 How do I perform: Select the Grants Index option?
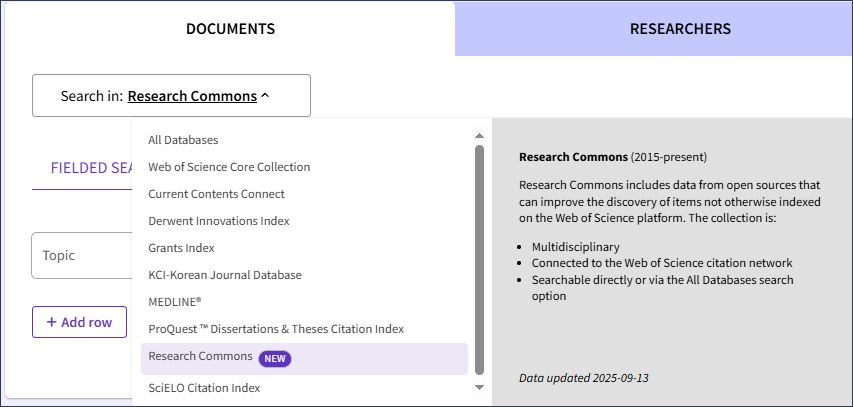point(181,248)
